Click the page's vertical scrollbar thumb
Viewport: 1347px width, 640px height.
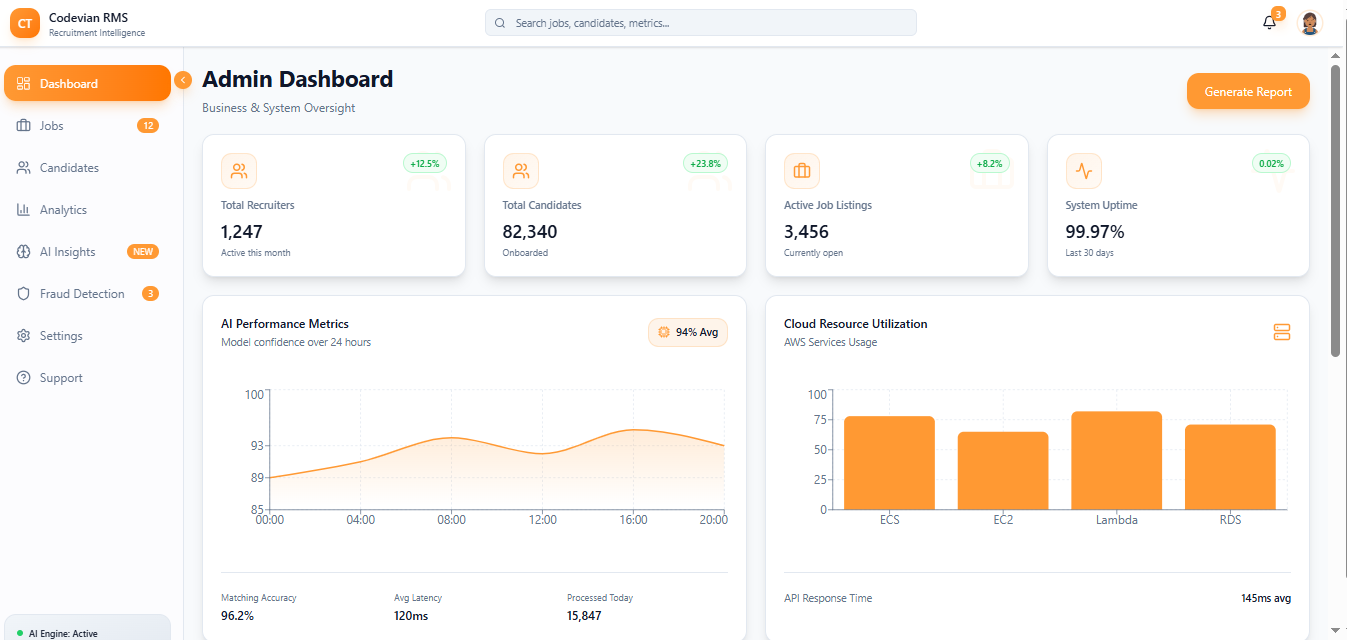(1335, 210)
